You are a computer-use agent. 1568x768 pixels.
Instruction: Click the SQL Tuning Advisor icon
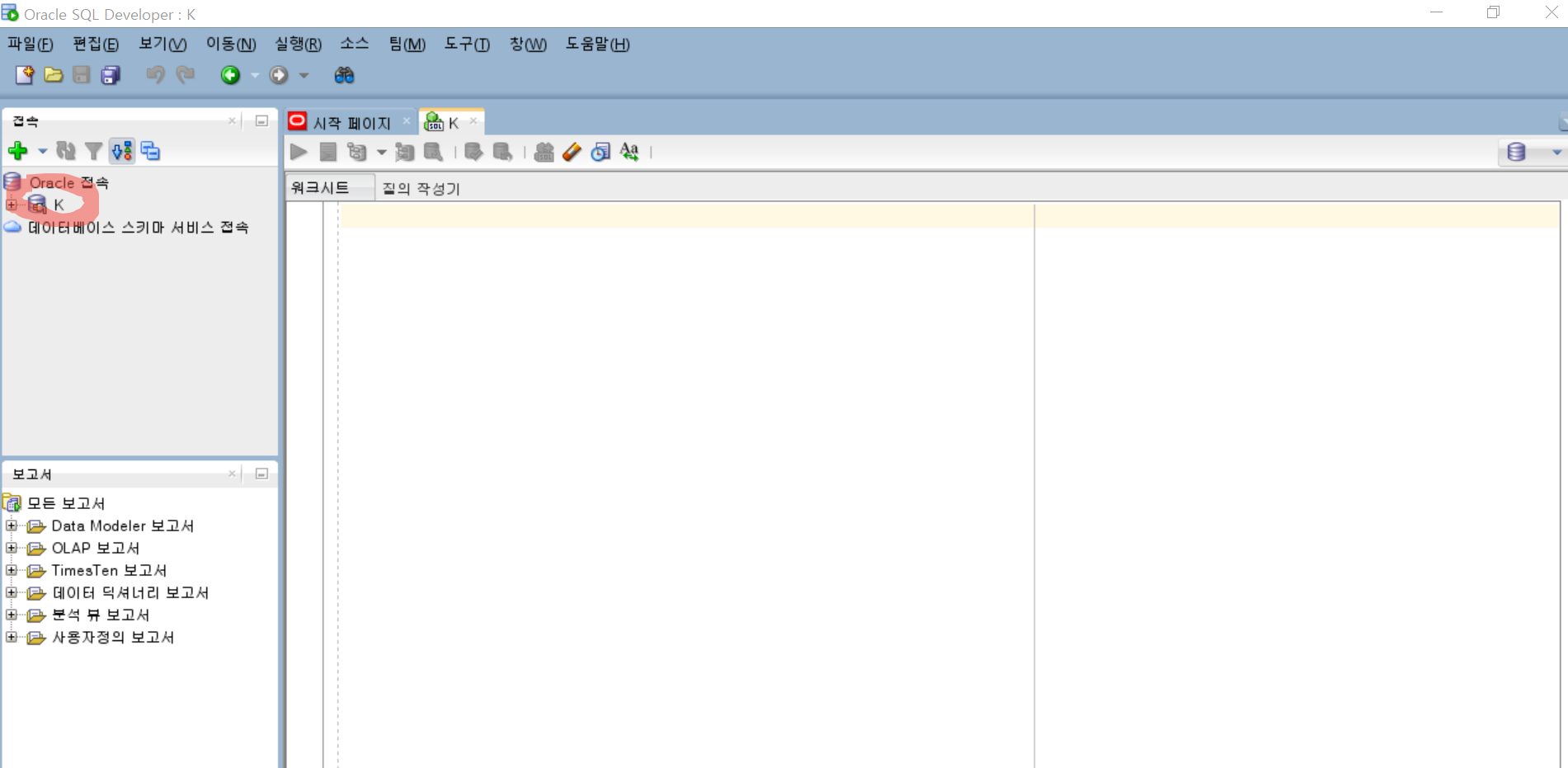(433, 152)
